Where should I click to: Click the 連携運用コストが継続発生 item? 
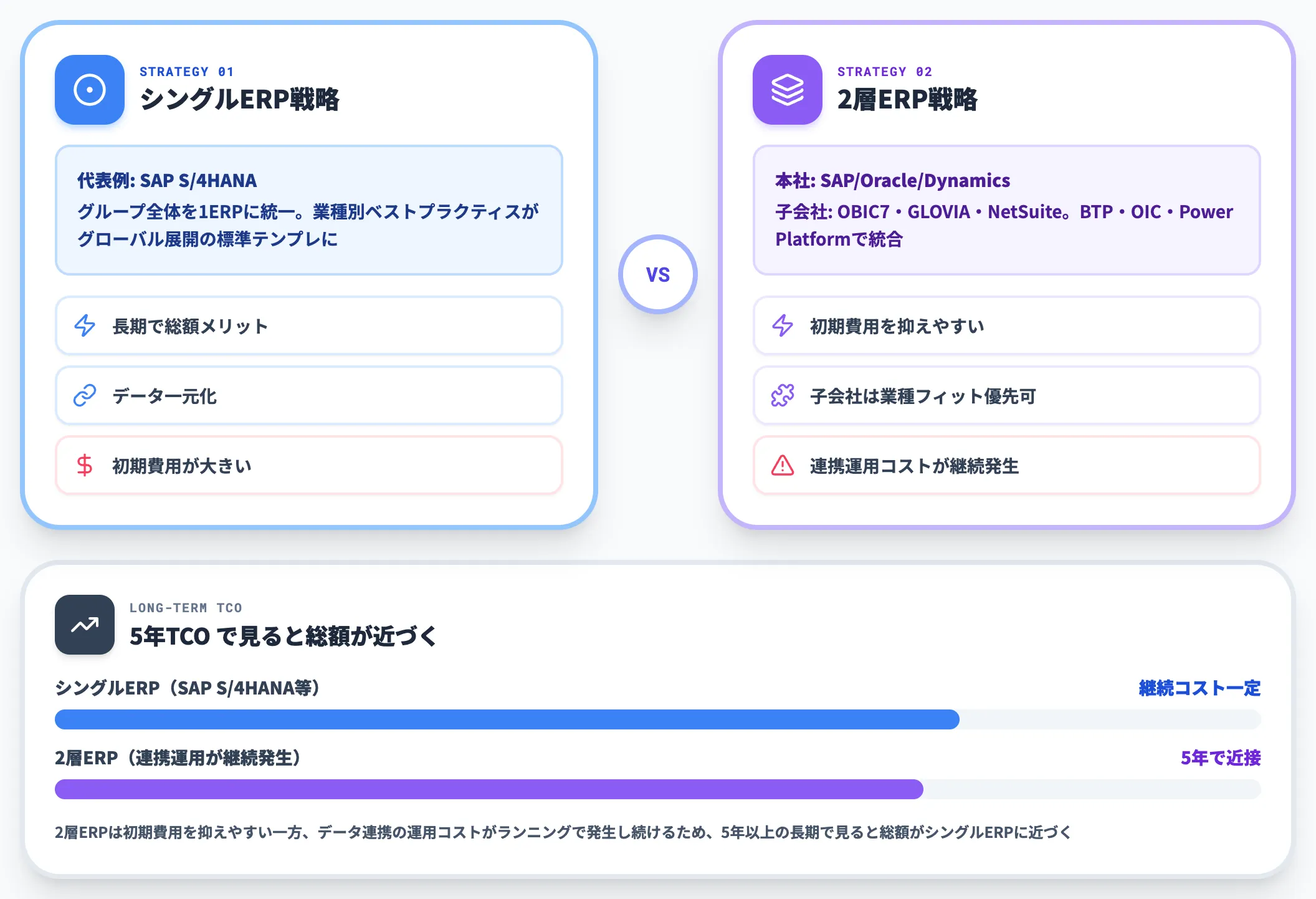tap(1007, 465)
